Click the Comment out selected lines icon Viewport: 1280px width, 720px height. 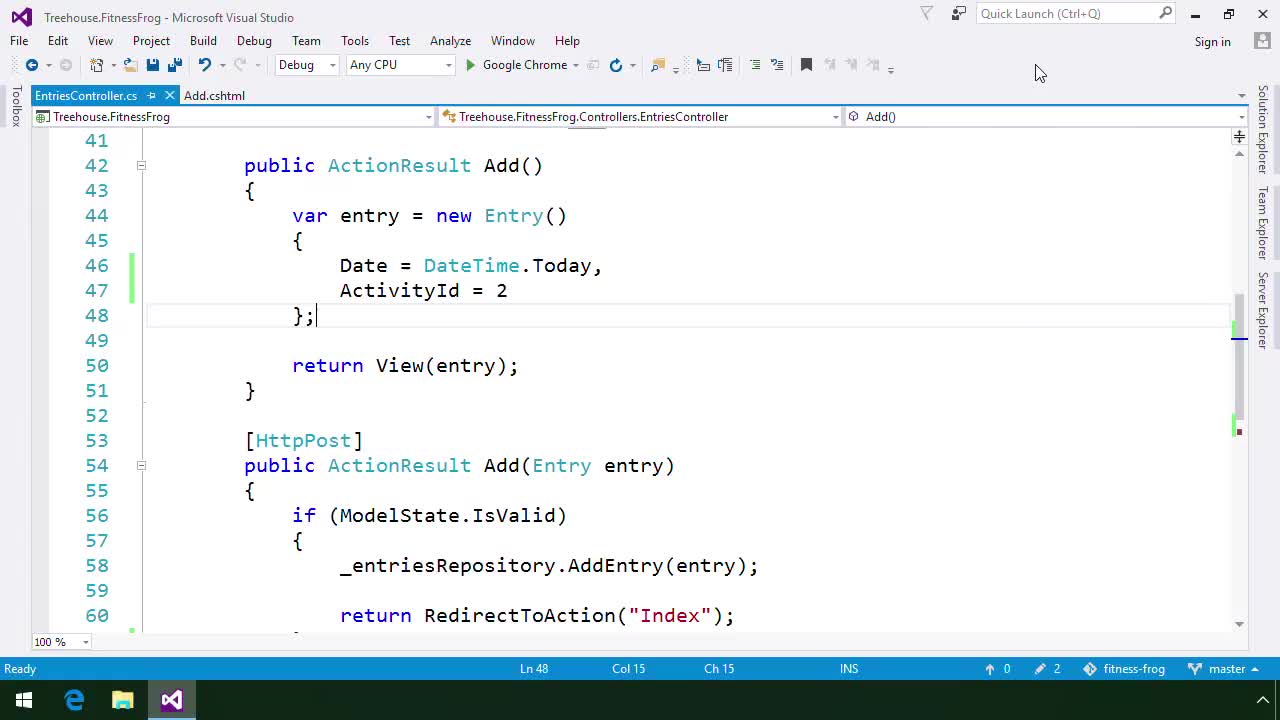pos(755,65)
